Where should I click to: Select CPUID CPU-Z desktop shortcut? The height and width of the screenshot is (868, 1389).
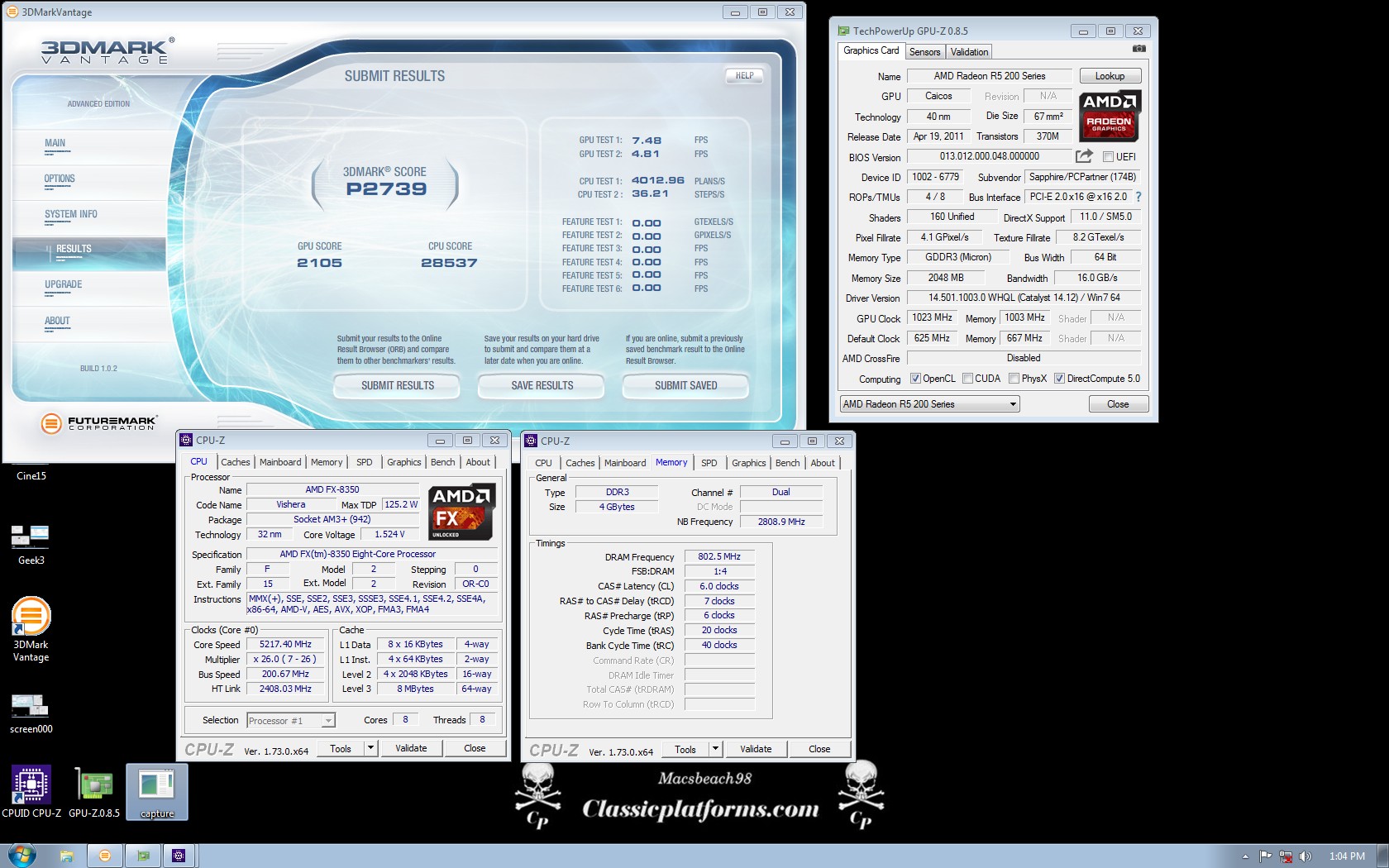coord(31,792)
